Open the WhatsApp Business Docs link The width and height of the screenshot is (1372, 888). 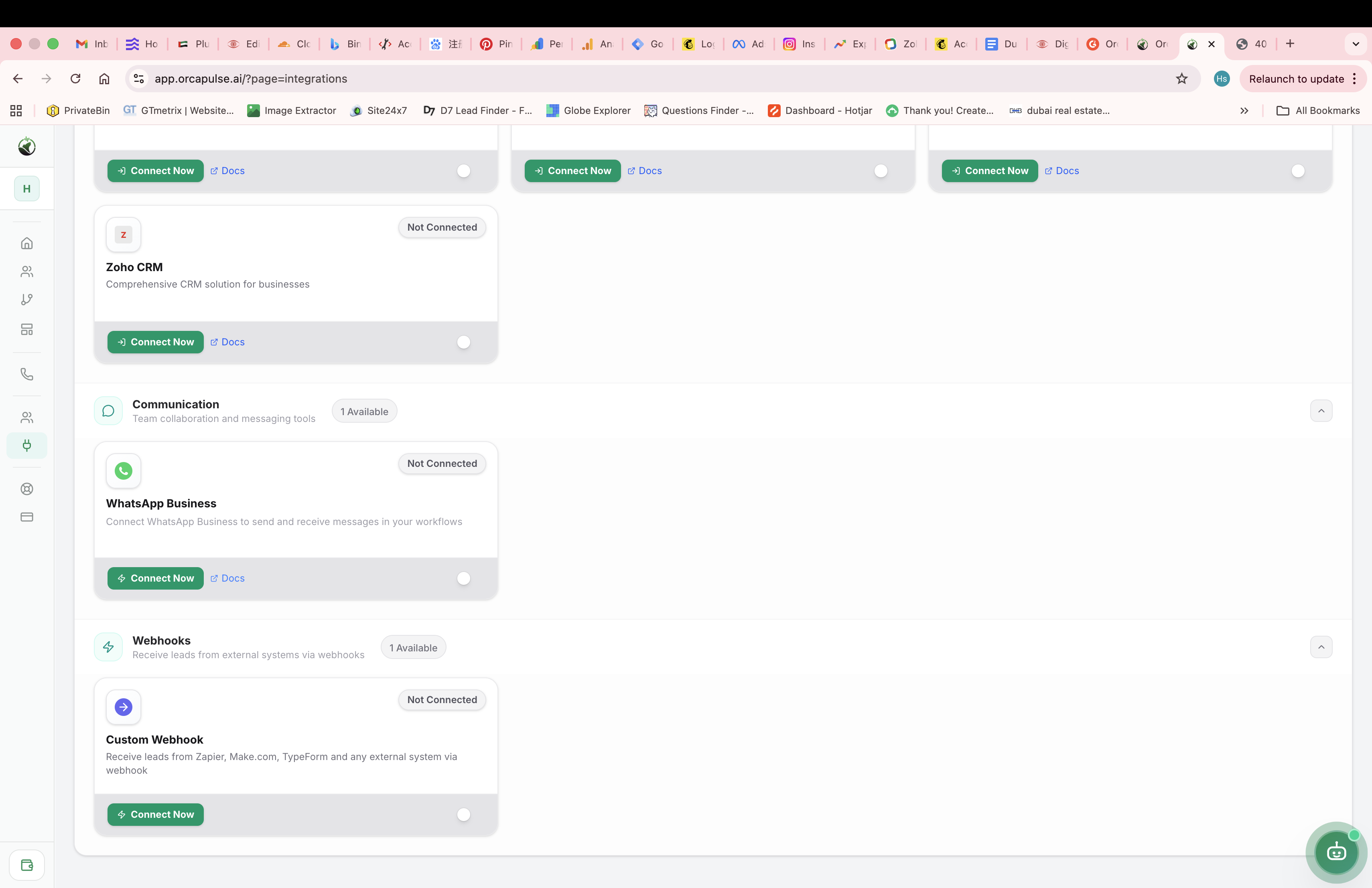[x=228, y=578]
